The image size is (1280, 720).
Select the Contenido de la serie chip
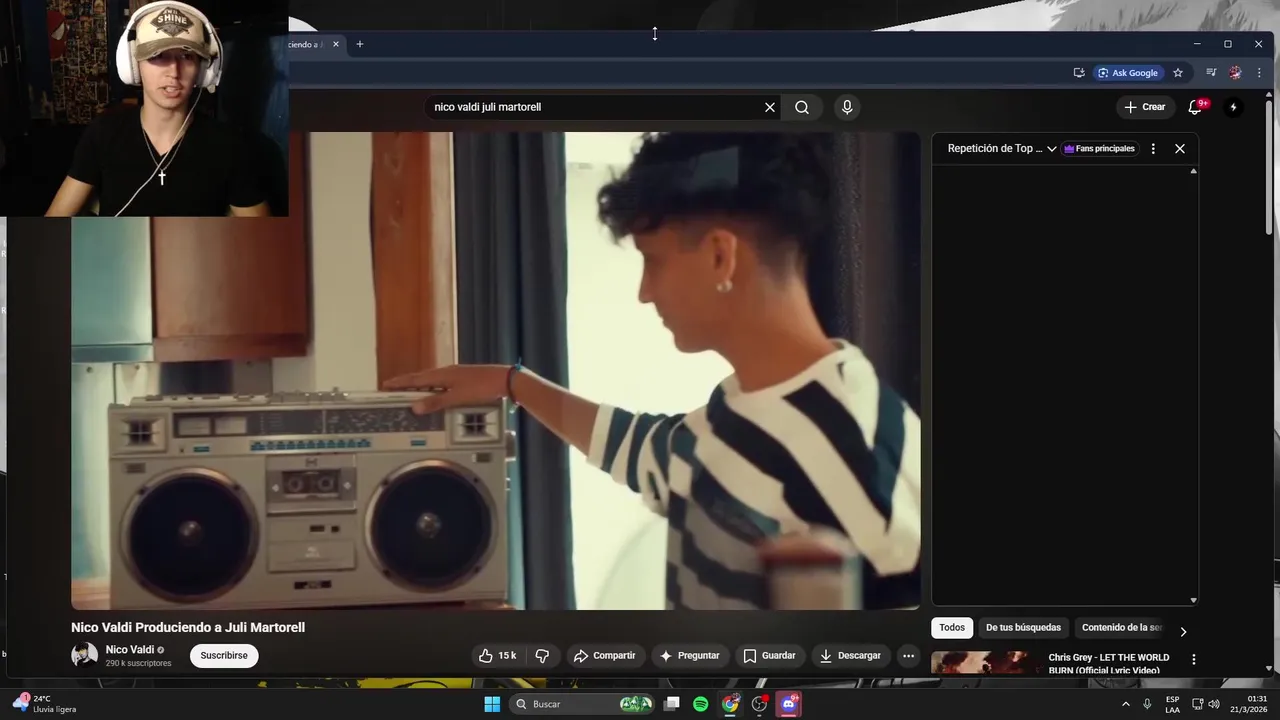1121,628
